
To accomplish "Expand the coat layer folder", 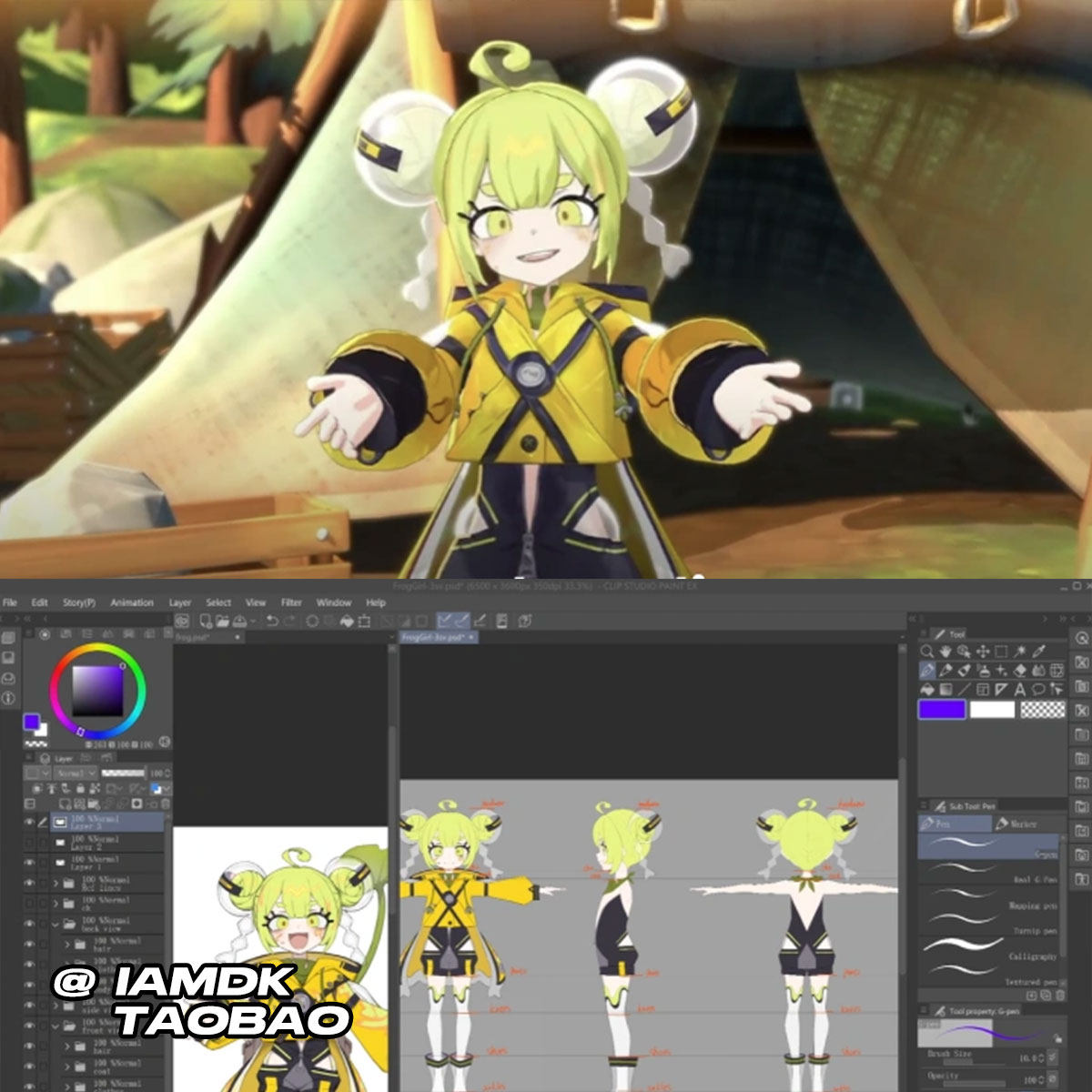I will click(67, 1067).
